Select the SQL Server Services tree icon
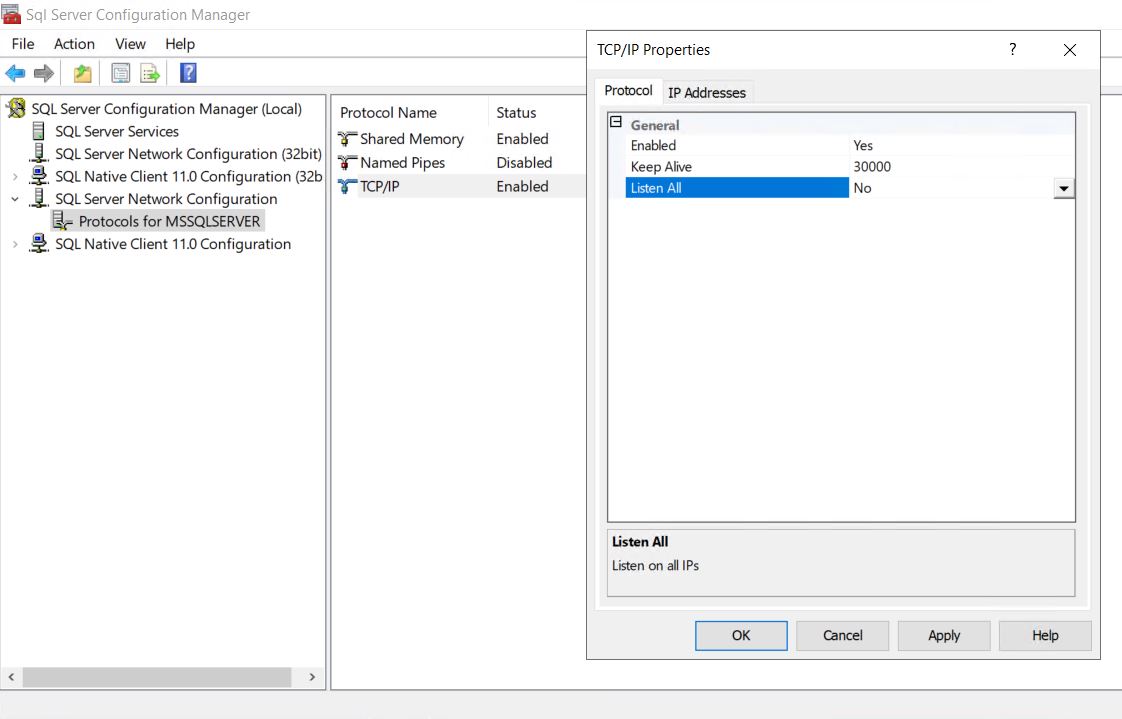Viewport: 1122px width, 719px height. click(39, 131)
